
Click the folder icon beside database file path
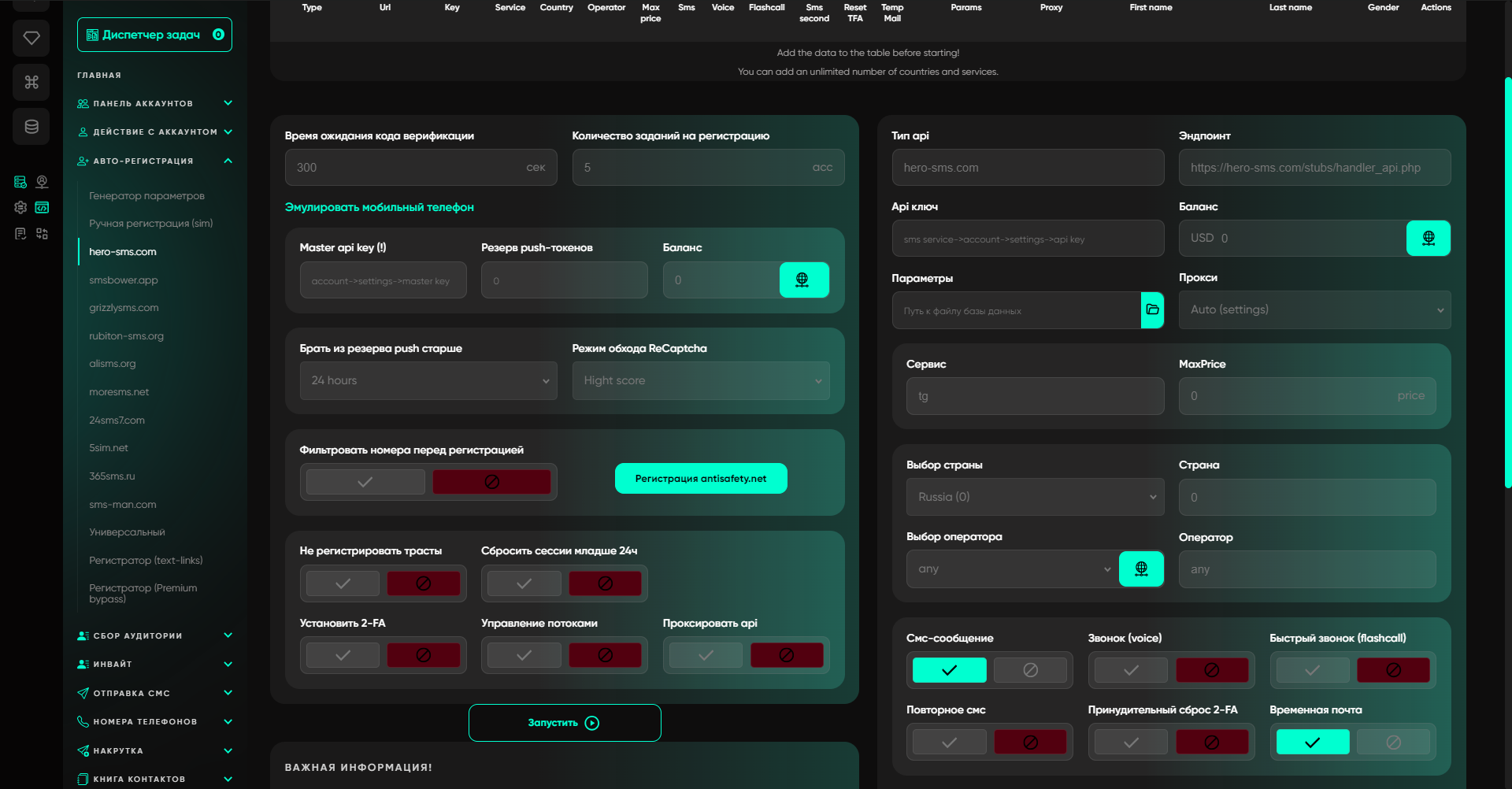point(1152,310)
